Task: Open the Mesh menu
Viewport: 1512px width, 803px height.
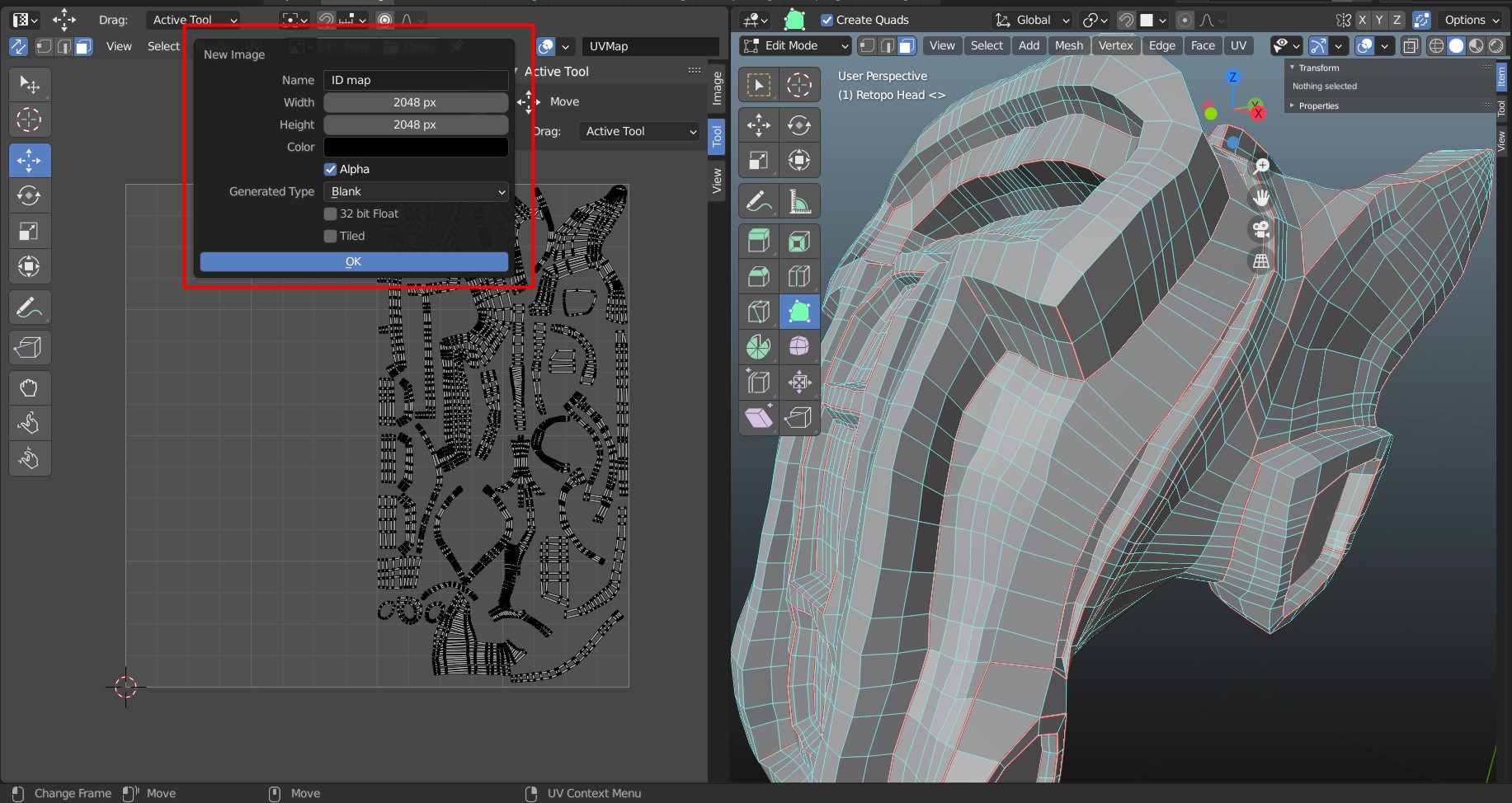Action: (1068, 45)
